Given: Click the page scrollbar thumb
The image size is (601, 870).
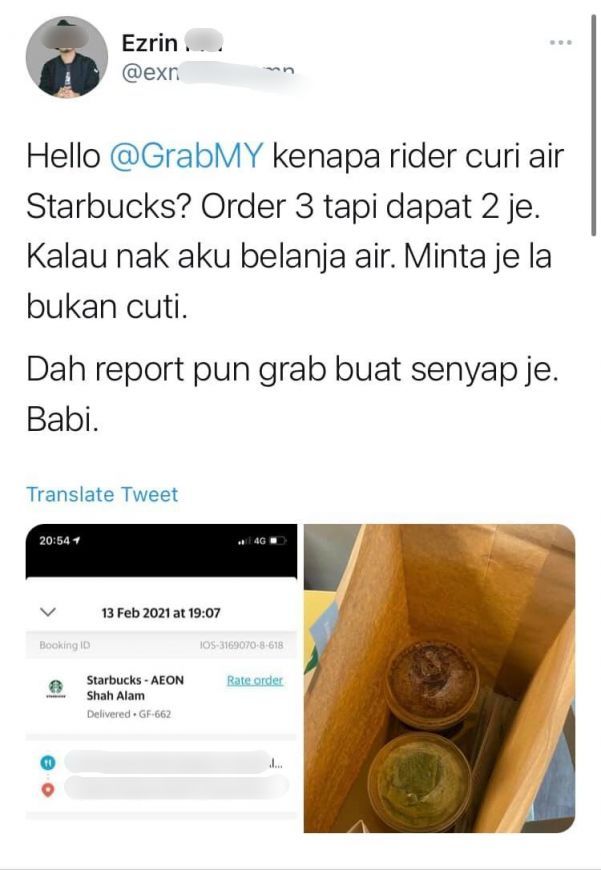Looking at the screenshot, I should 593,125.
